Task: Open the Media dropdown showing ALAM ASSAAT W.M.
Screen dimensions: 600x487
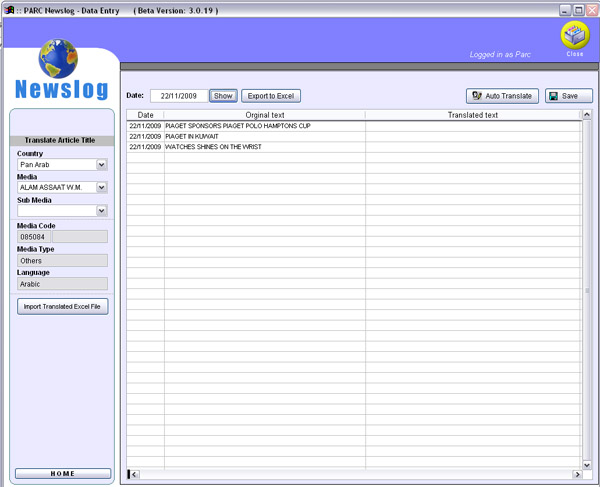Action: (x=101, y=187)
